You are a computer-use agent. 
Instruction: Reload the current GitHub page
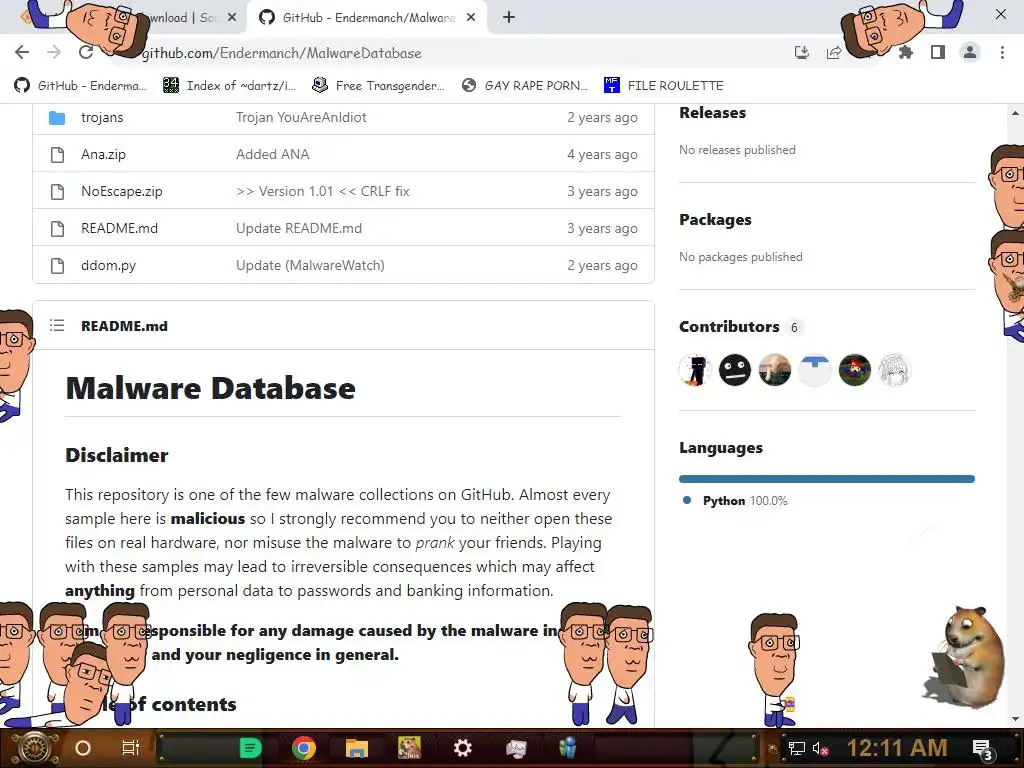pyautogui.click(x=86, y=52)
